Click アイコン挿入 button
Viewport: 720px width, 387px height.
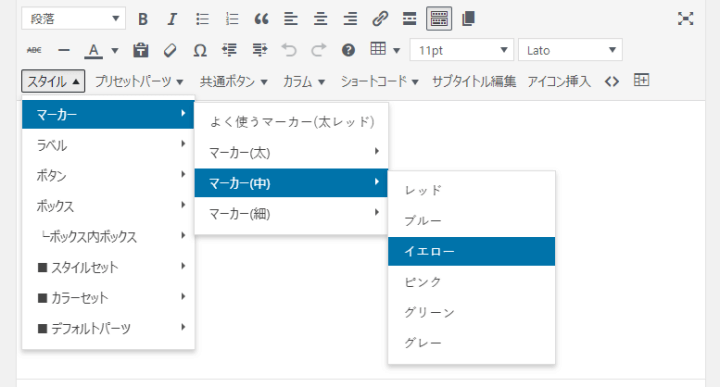click(x=559, y=82)
